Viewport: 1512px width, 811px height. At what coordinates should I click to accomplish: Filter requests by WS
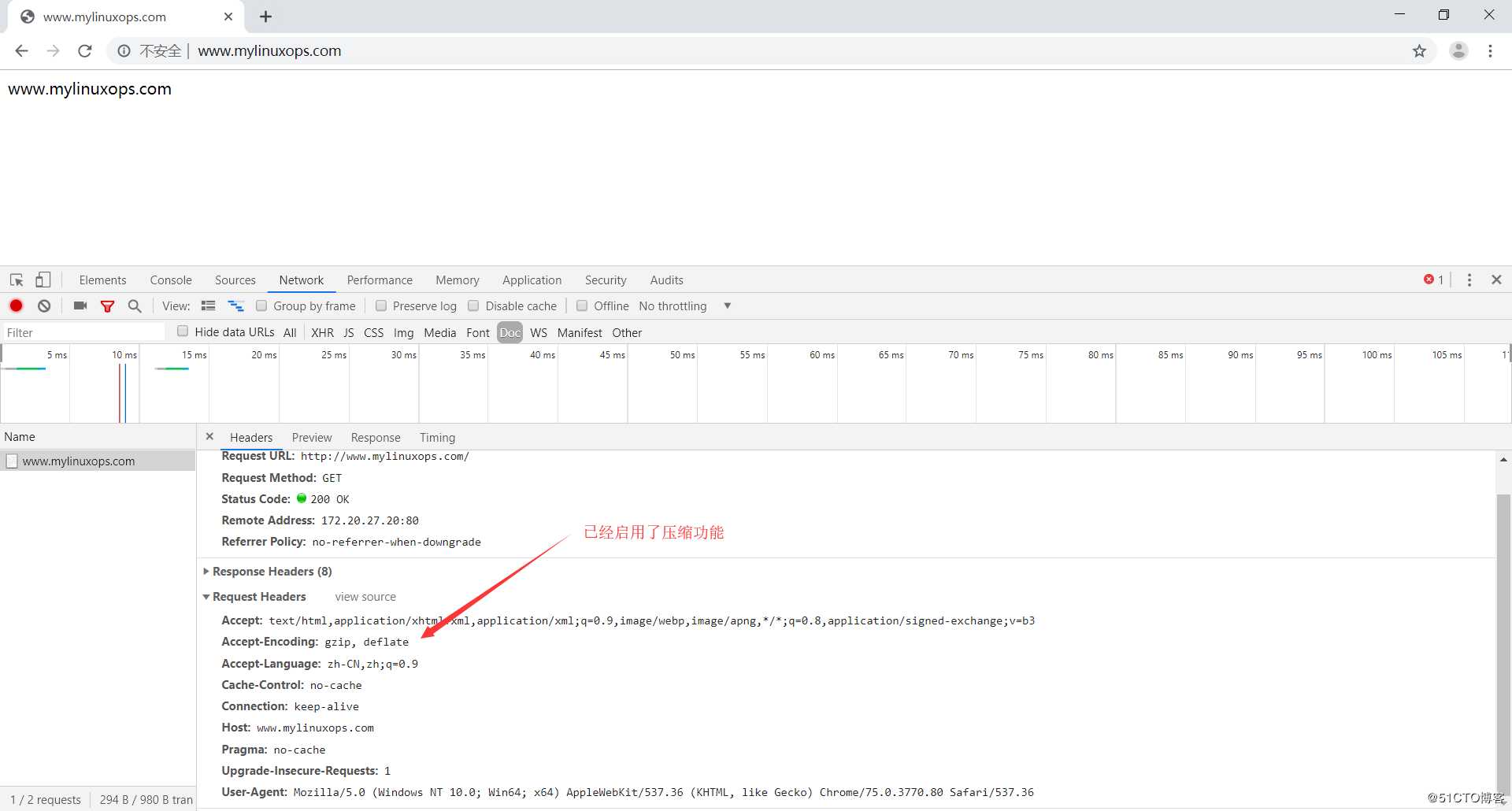[539, 333]
